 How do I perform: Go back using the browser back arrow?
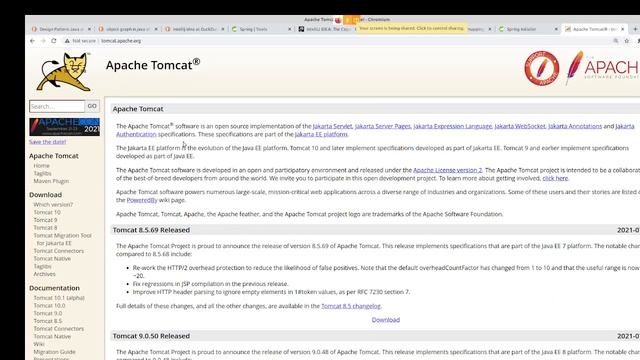tap(32, 41)
